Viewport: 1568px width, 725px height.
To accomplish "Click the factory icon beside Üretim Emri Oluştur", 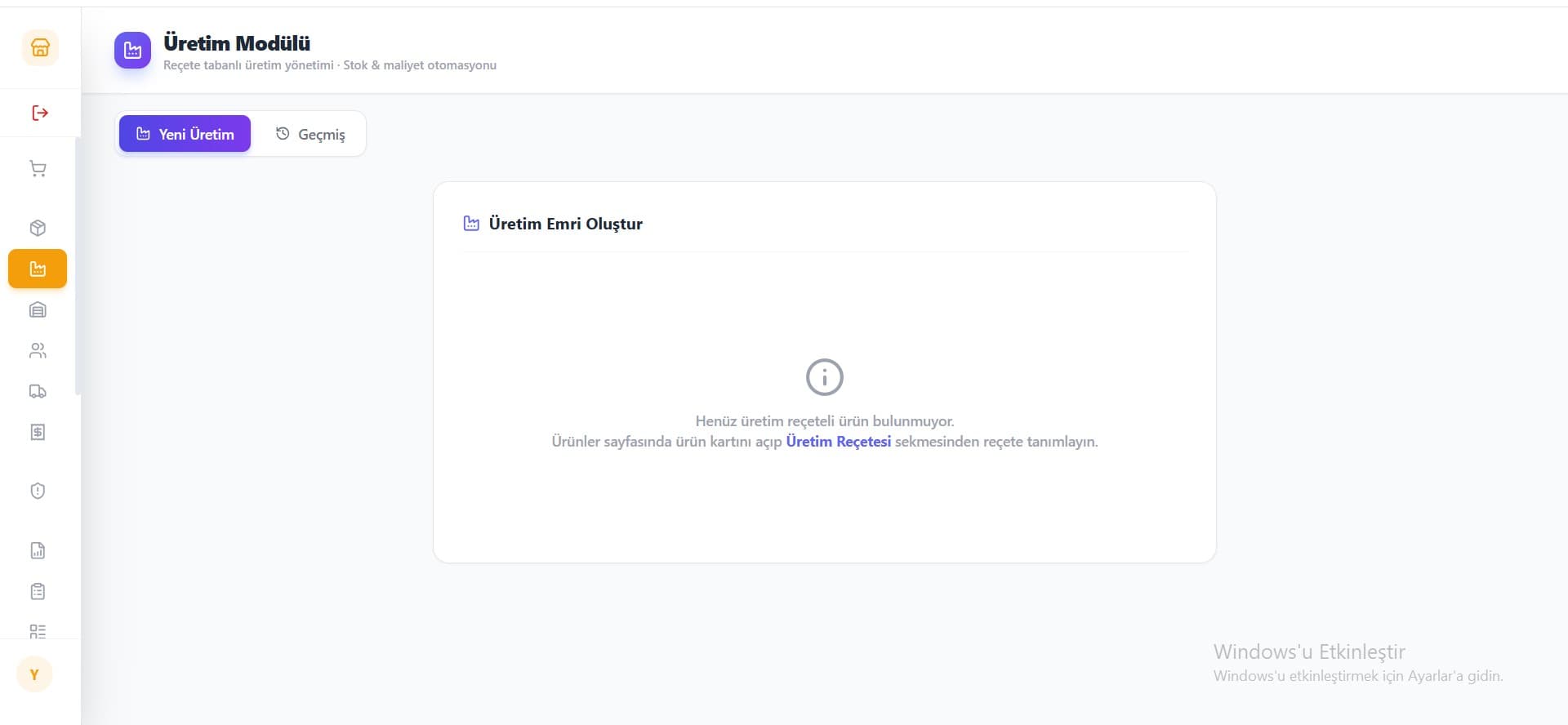I will (x=471, y=224).
